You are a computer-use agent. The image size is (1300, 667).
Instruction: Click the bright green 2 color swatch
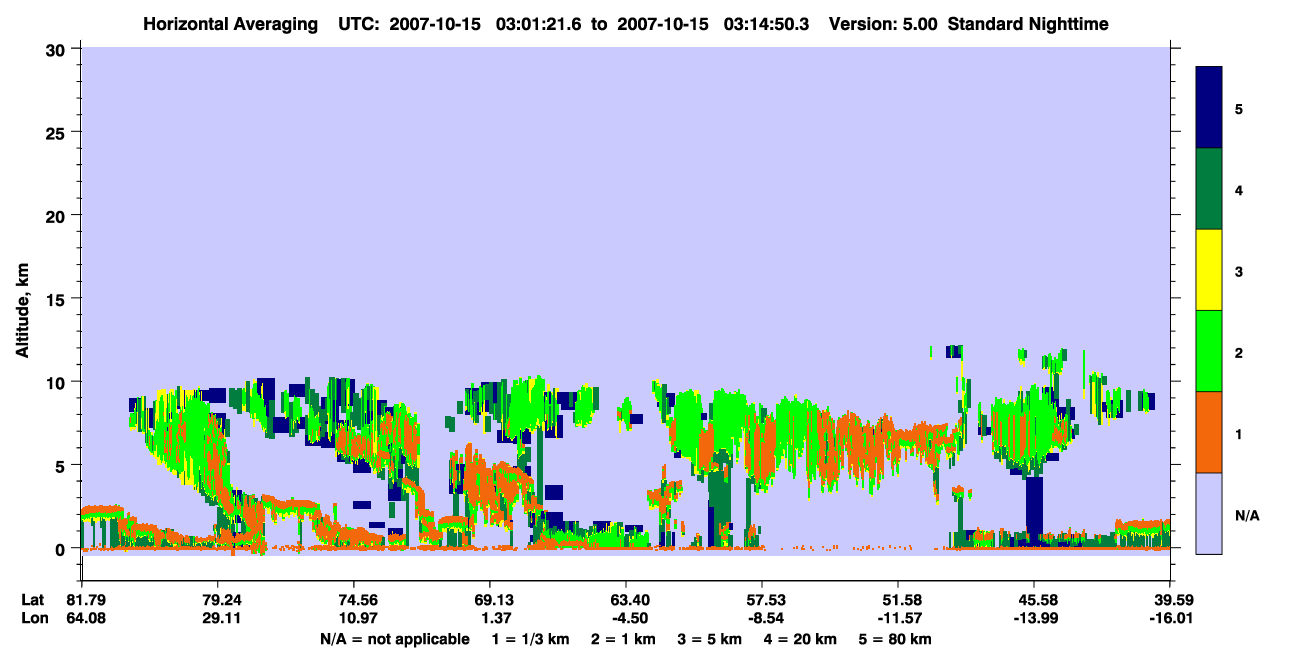[x=1209, y=351]
